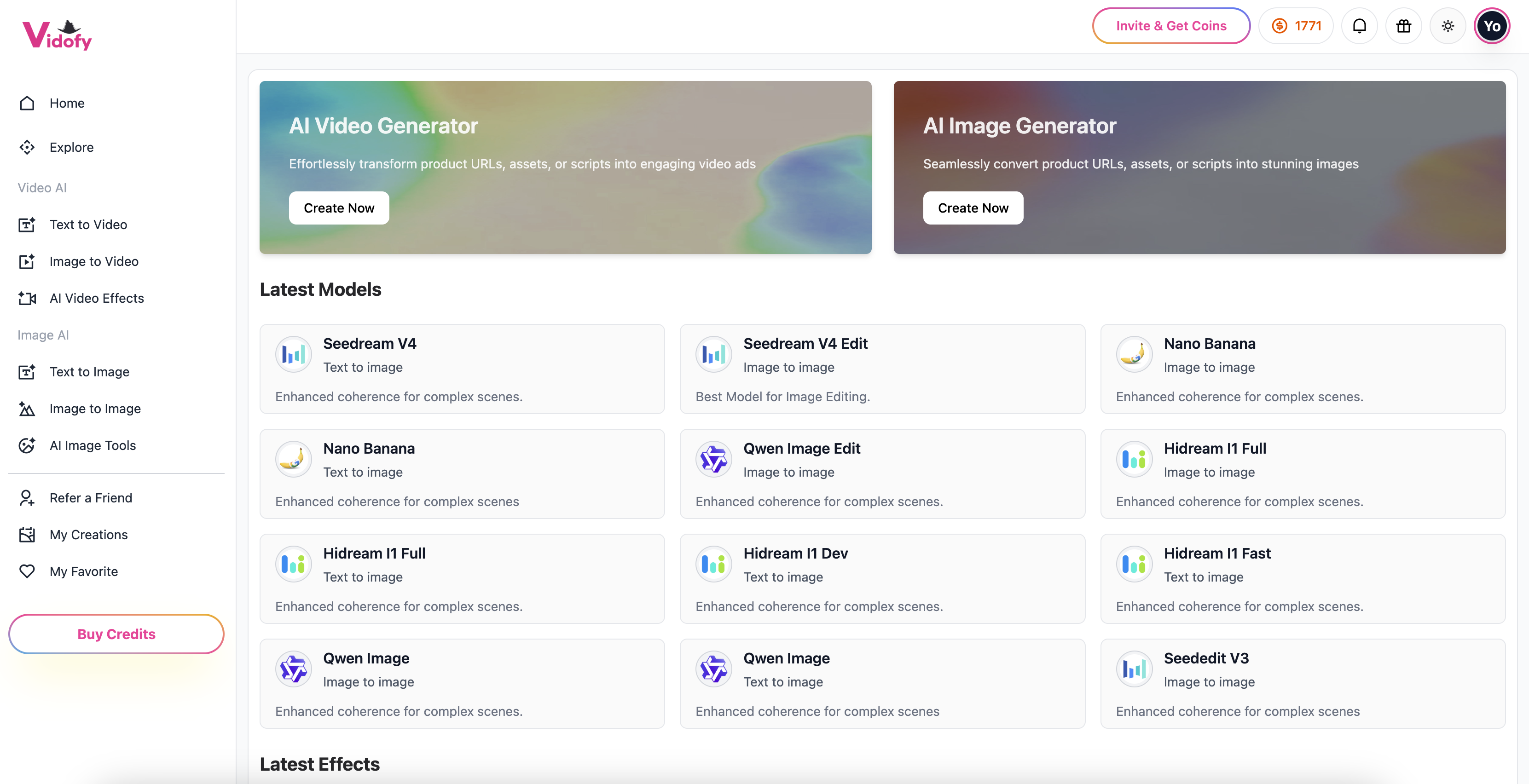This screenshot has height=784, width=1529.
Task: Click Buy Credits button
Action: (116, 634)
